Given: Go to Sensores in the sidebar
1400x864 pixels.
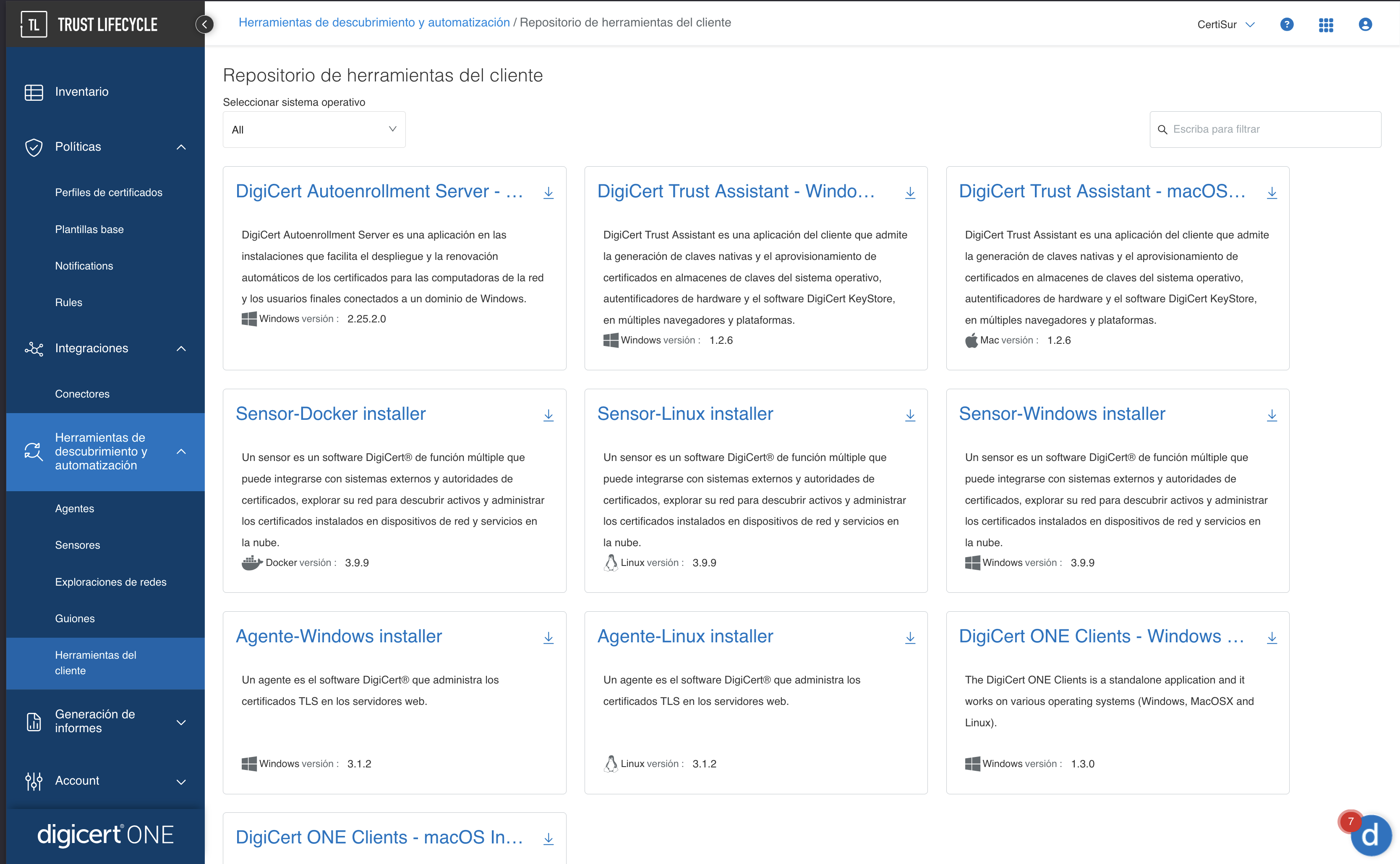Looking at the screenshot, I should click(78, 545).
